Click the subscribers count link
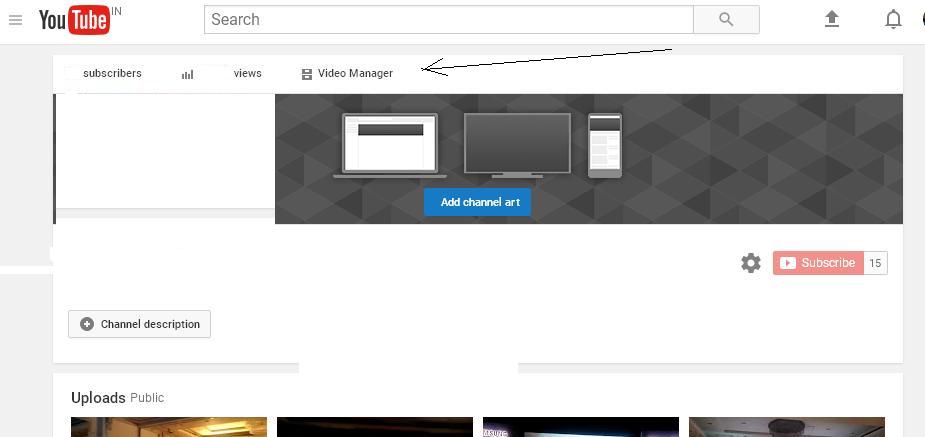This screenshot has height=437, width=925. click(x=112, y=74)
